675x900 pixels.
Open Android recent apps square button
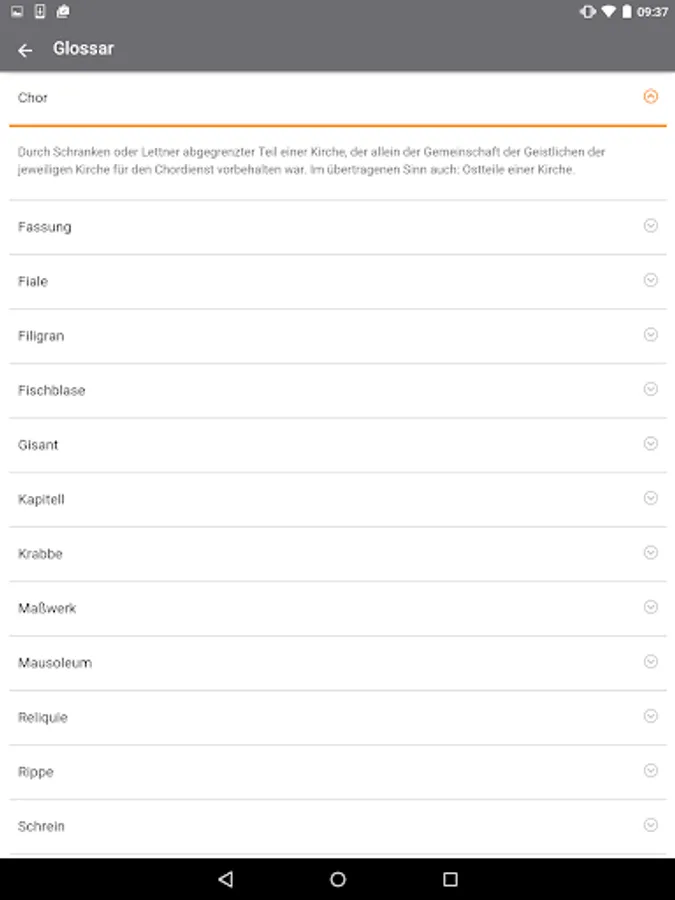[x=450, y=879]
